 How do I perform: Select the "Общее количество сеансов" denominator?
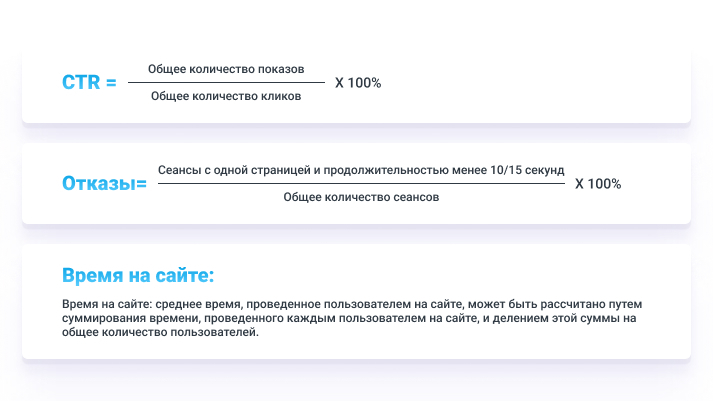(x=361, y=198)
